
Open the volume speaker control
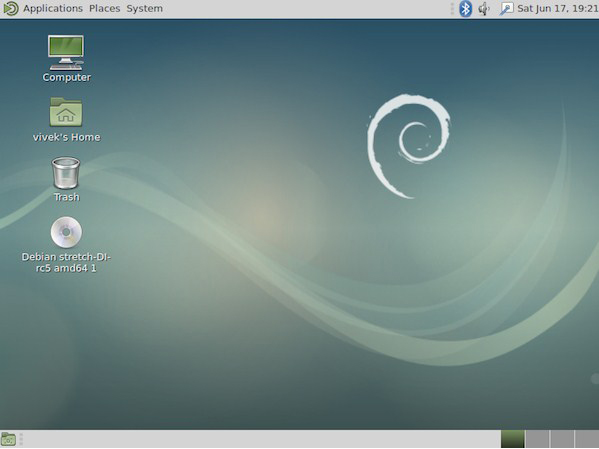tap(484, 8)
